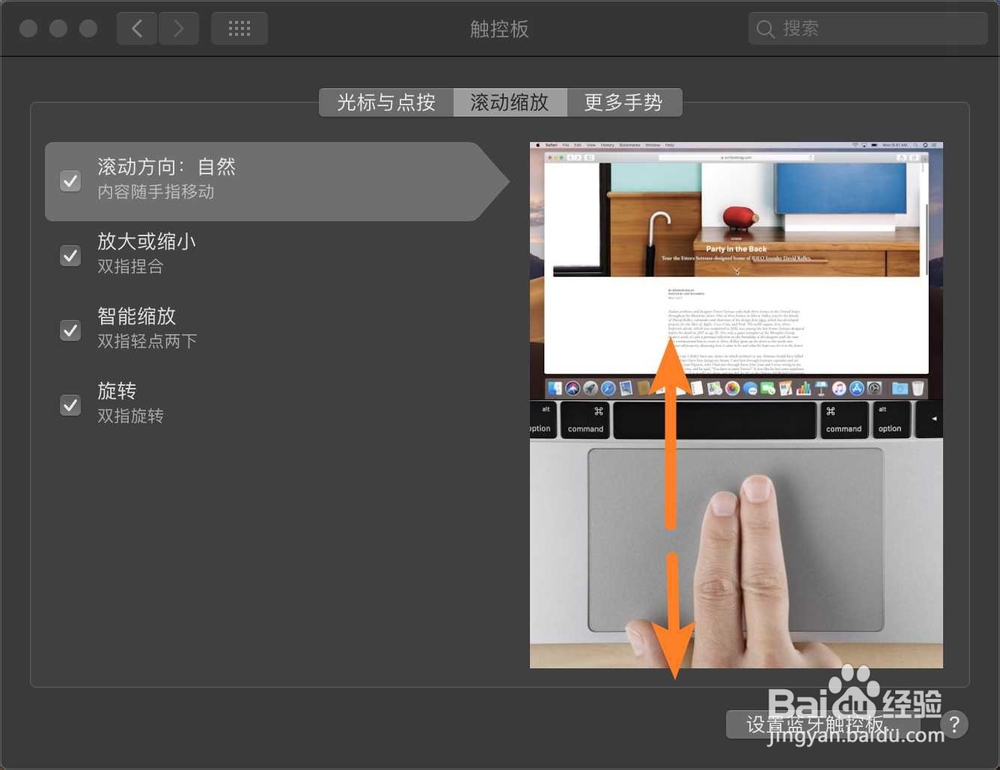Click the Siri icon in the preview Dock
The image size is (1000, 770).
(572, 389)
